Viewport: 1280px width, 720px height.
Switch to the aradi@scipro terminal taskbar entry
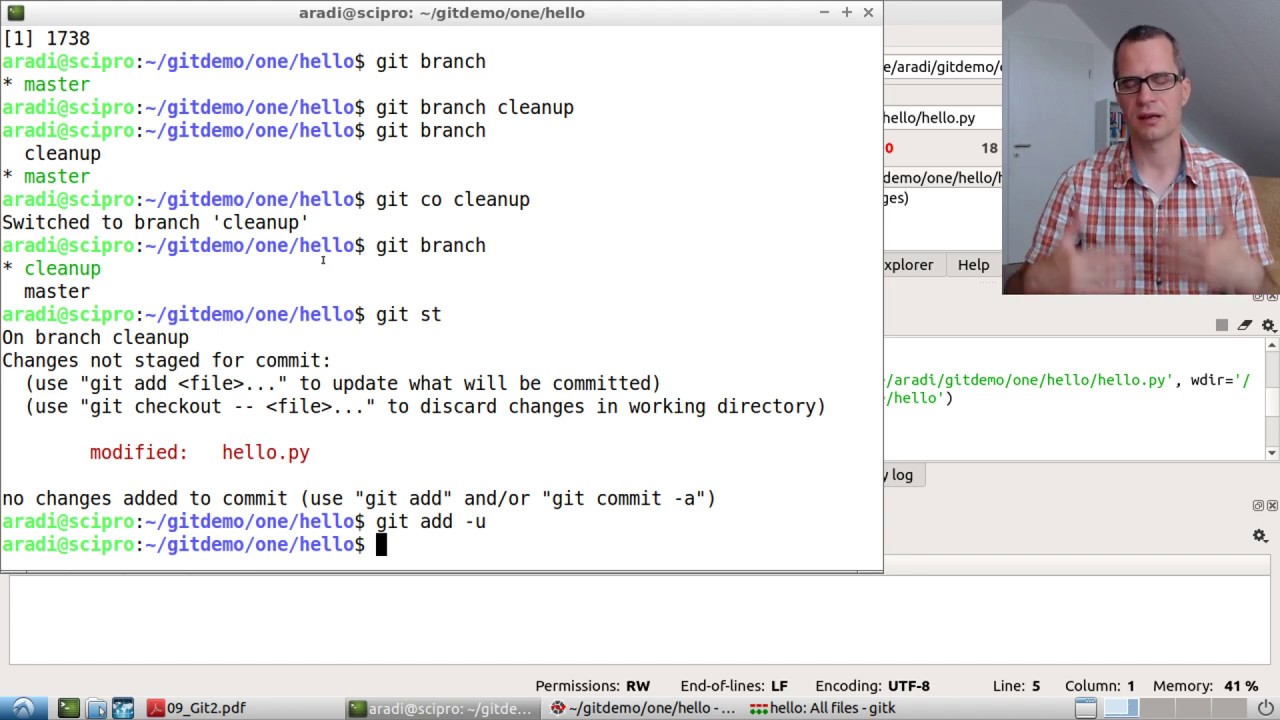point(441,708)
